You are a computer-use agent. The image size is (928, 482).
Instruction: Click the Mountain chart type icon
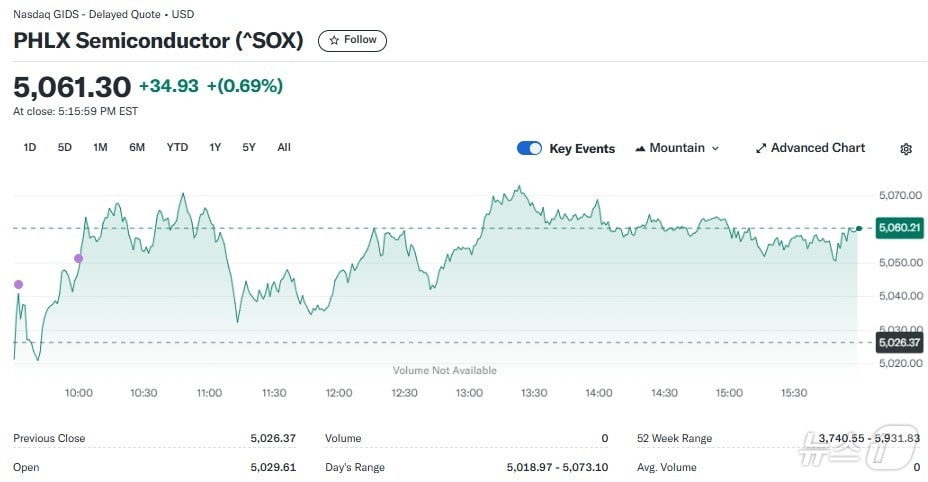640,149
